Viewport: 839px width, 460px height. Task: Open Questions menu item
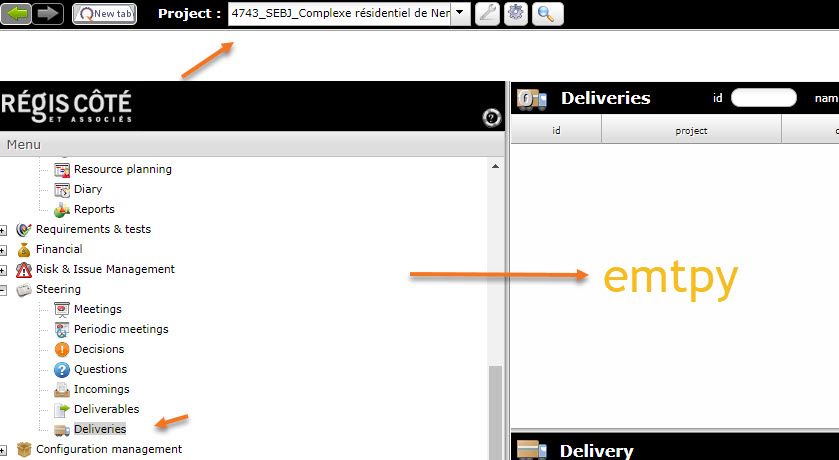pos(100,369)
